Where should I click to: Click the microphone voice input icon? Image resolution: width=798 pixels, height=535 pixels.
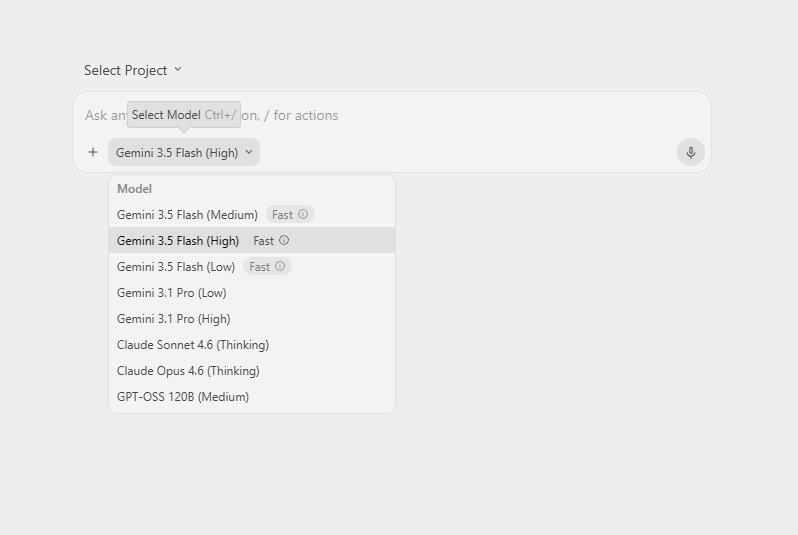[691, 152]
